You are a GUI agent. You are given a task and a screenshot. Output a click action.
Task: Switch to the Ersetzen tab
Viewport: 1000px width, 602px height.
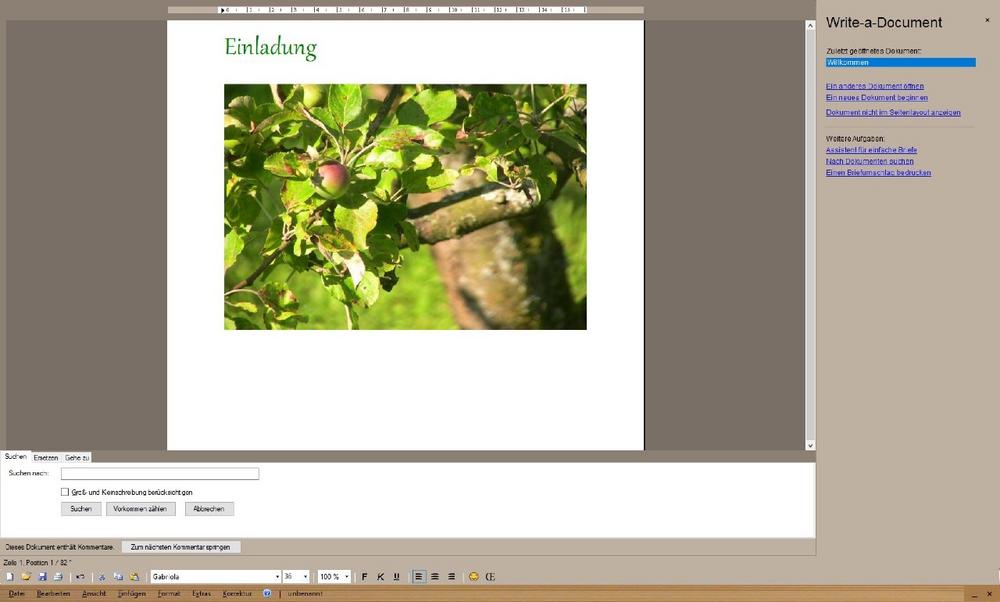pos(46,456)
